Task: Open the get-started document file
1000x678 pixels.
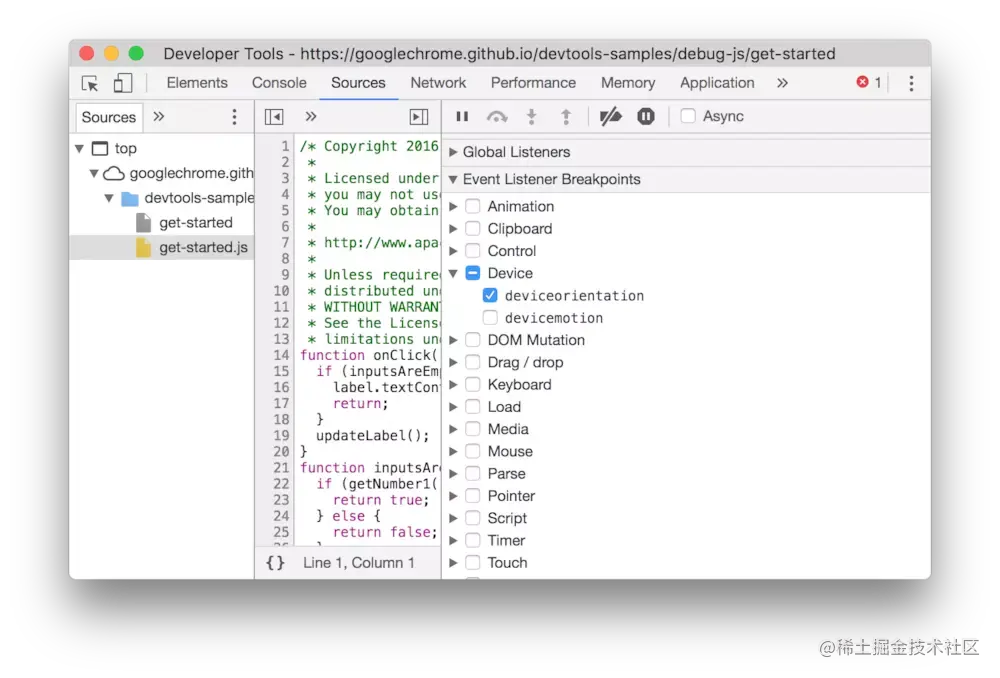Action: (196, 223)
